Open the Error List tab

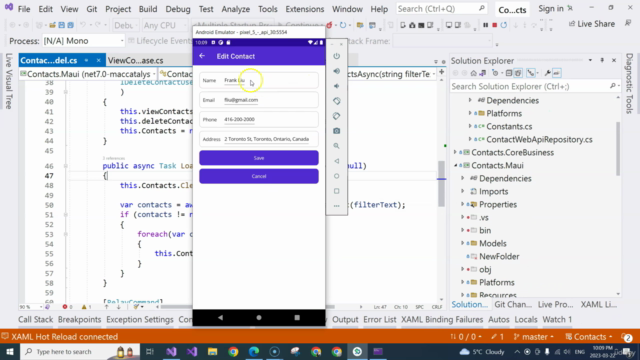[x=380, y=320]
